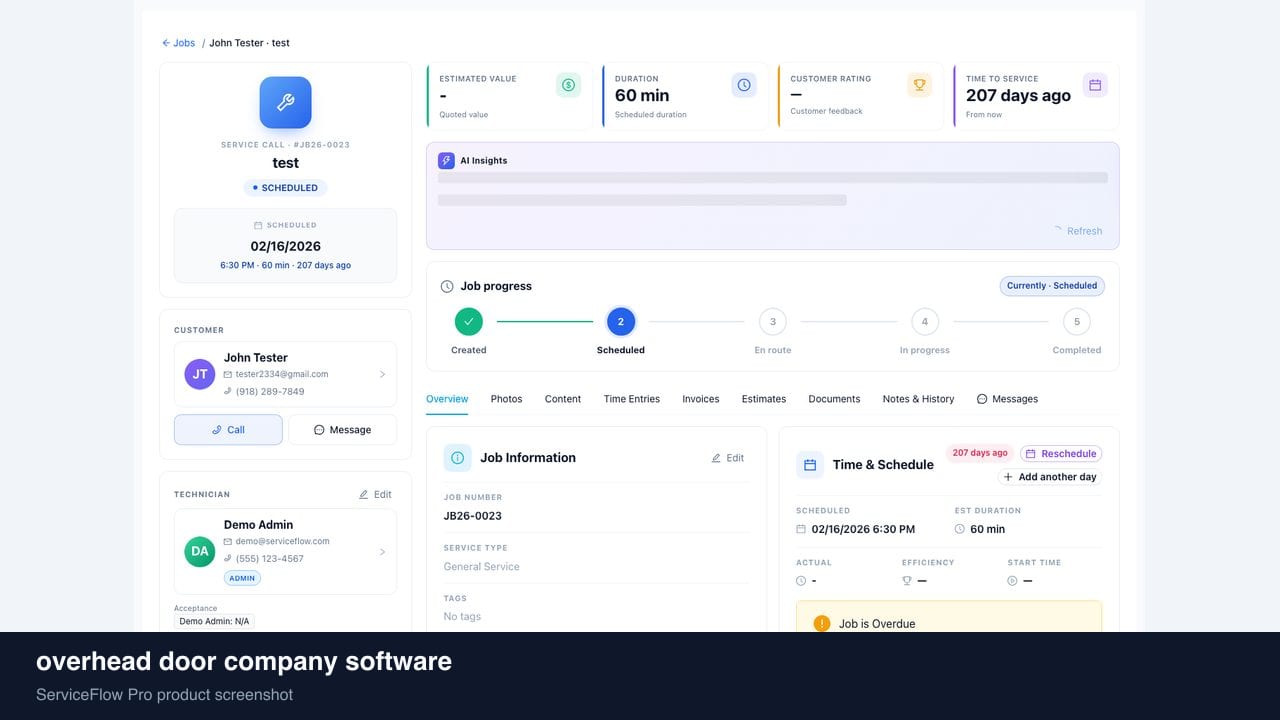This screenshot has height=720, width=1280.
Task: Expand Demo Admin technician card chevron
Action: [x=382, y=551]
